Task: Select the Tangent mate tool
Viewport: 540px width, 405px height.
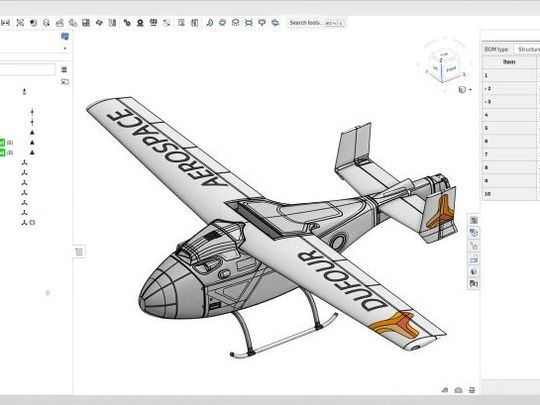Action: click(x=112, y=23)
